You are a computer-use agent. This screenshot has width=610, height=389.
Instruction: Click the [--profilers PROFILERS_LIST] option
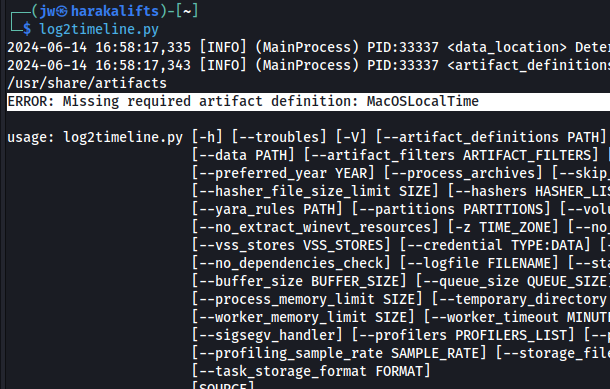[463, 335]
